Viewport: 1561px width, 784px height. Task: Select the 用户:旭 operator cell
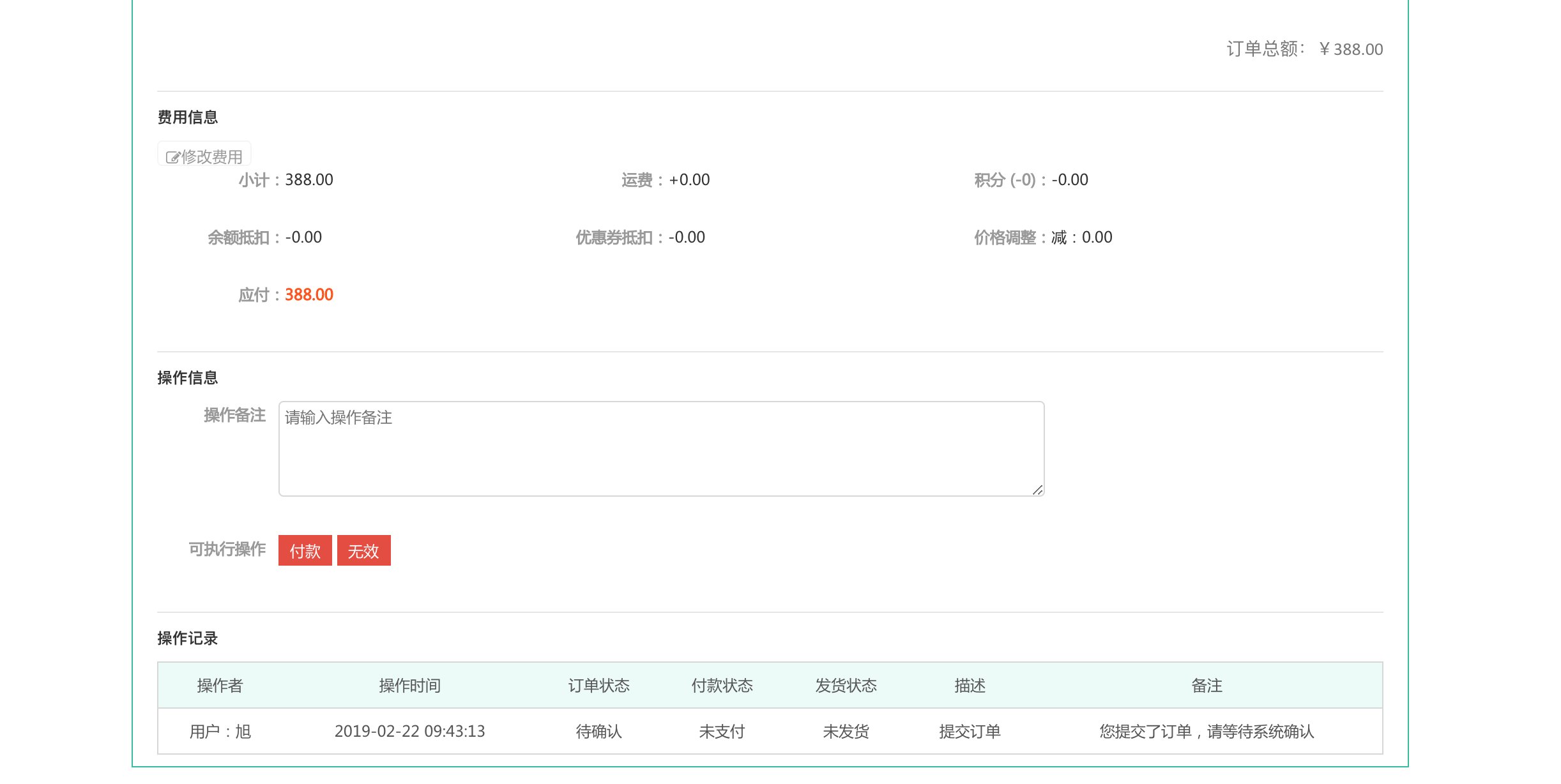[220, 732]
